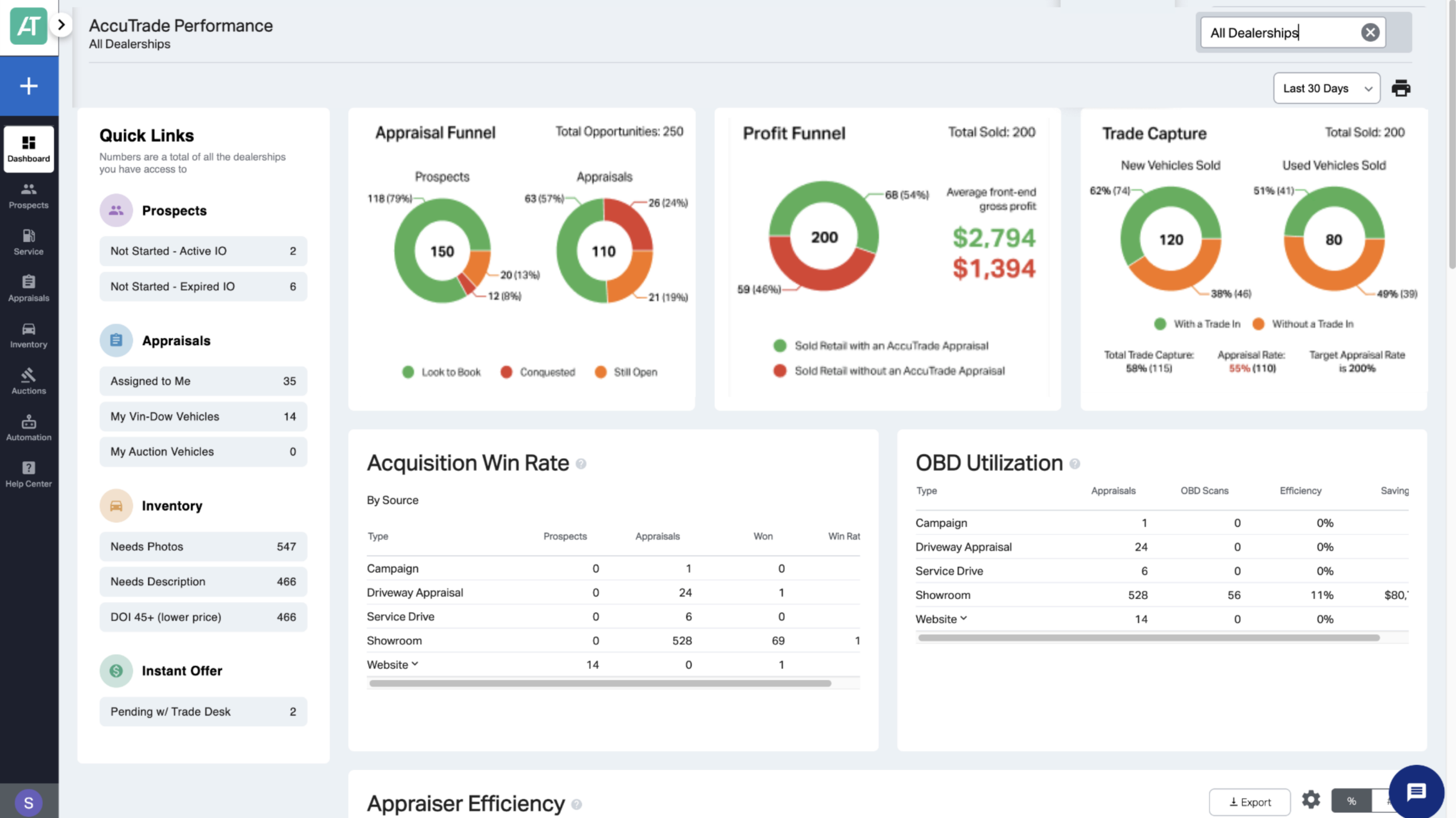The width and height of the screenshot is (1456, 818).
Task: Open the Last 30 Days dropdown
Action: pos(1326,88)
